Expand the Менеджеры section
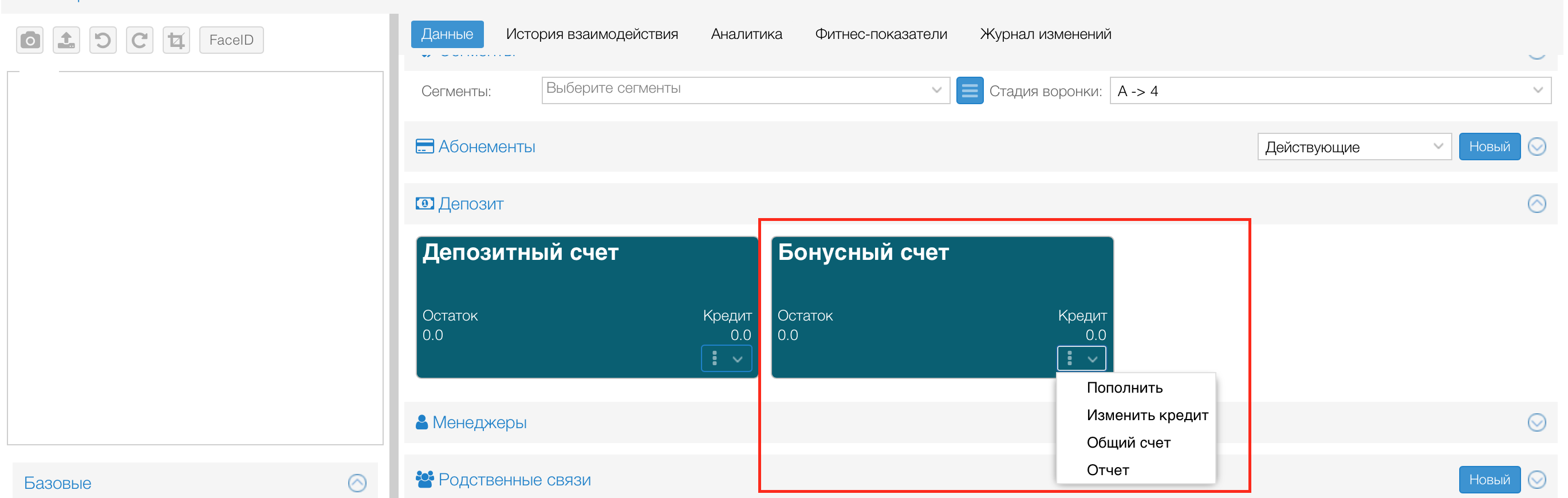1568x498 pixels. (x=1537, y=422)
